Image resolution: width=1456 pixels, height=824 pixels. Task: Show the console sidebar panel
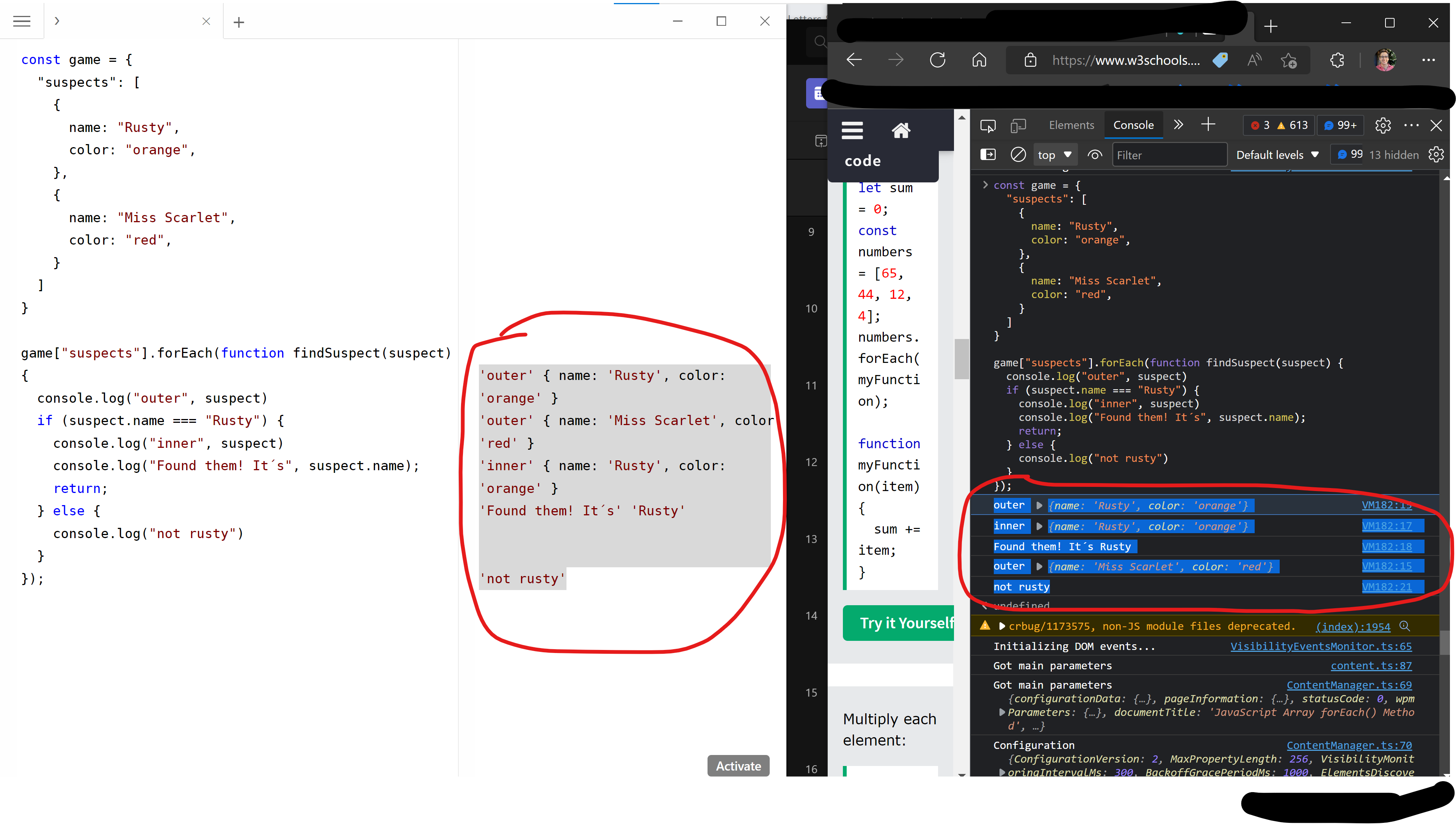[x=987, y=154]
